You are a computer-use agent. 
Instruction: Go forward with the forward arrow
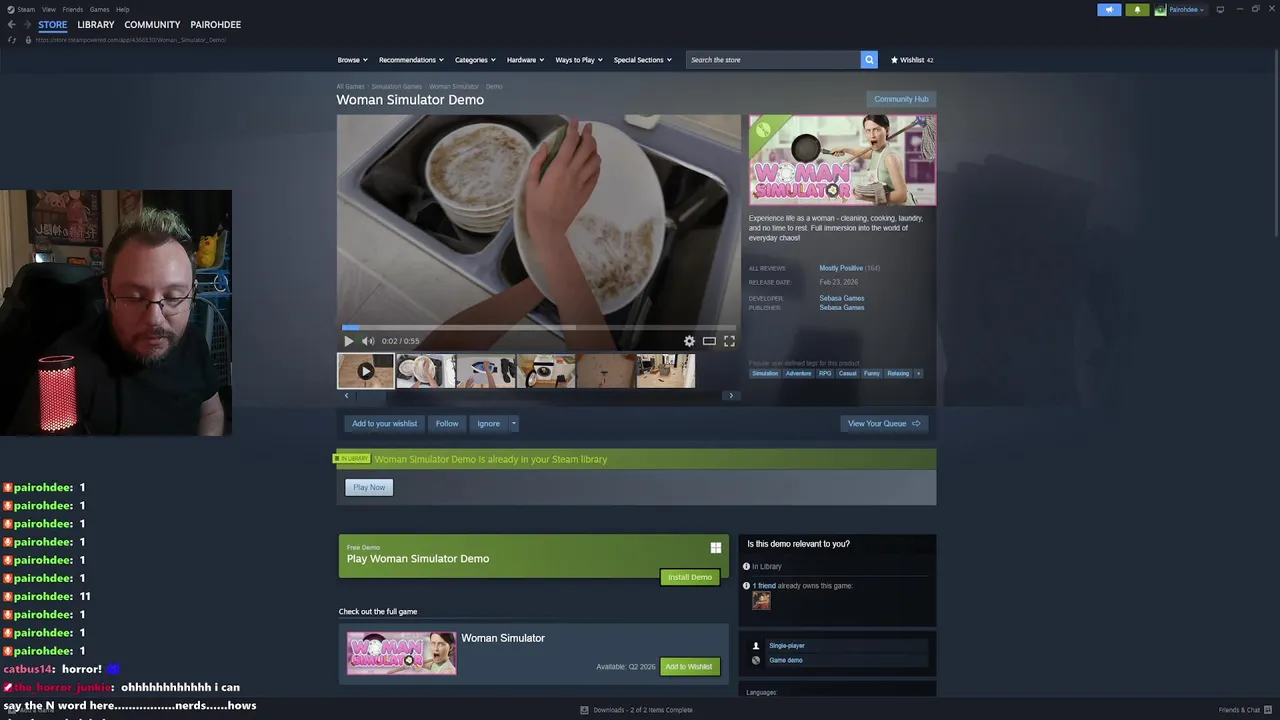click(27, 24)
